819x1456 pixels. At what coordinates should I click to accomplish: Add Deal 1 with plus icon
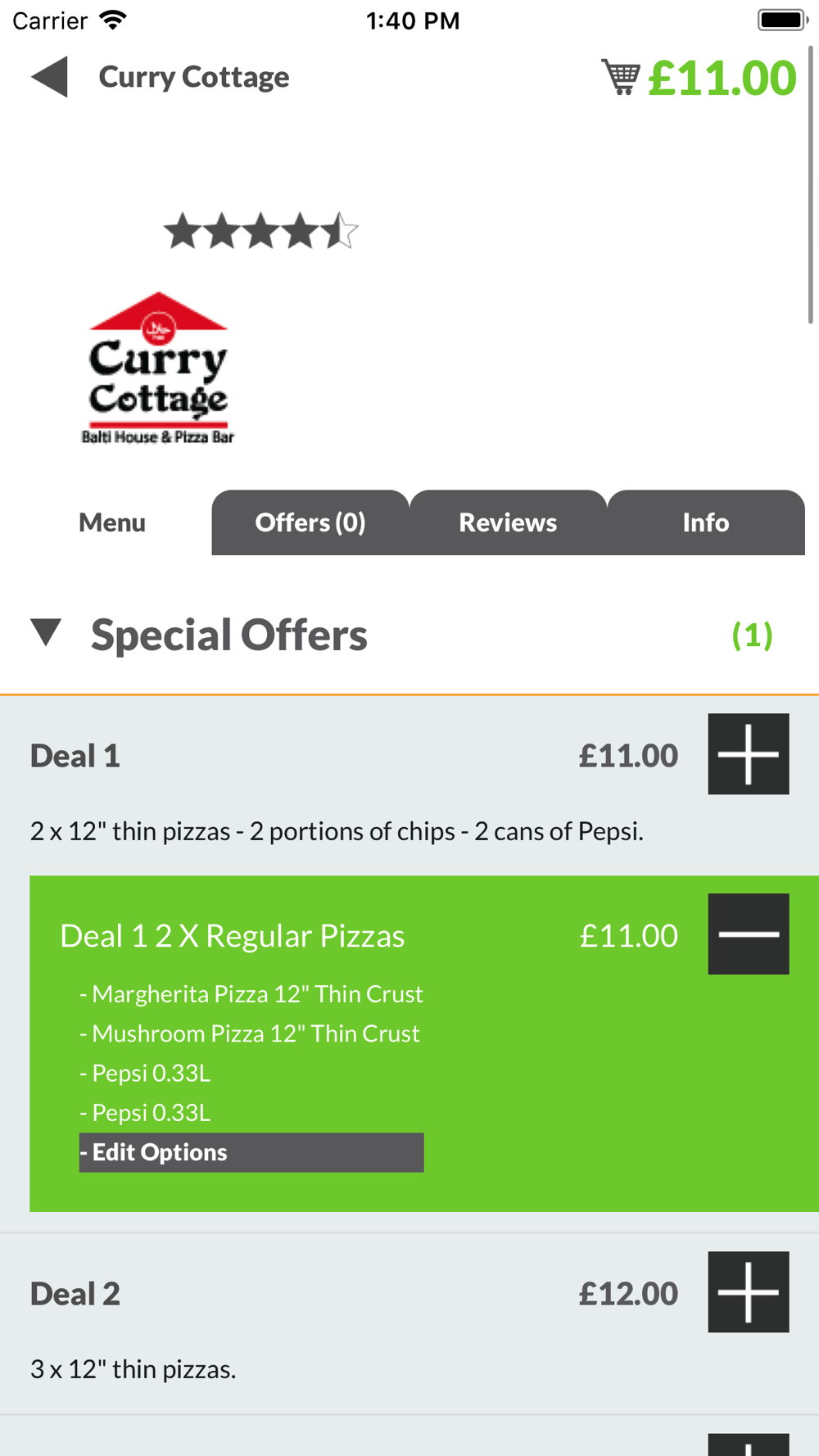click(x=749, y=753)
